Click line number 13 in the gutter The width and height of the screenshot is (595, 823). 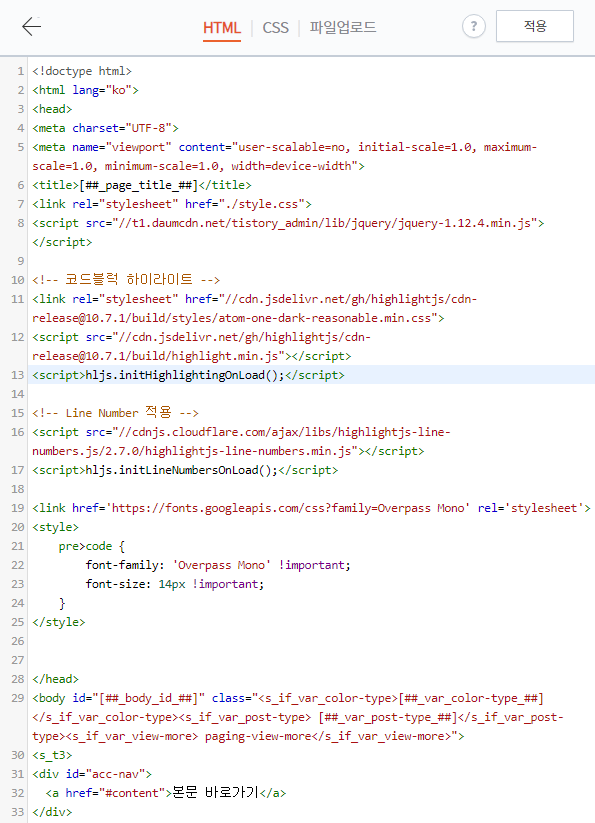18,375
